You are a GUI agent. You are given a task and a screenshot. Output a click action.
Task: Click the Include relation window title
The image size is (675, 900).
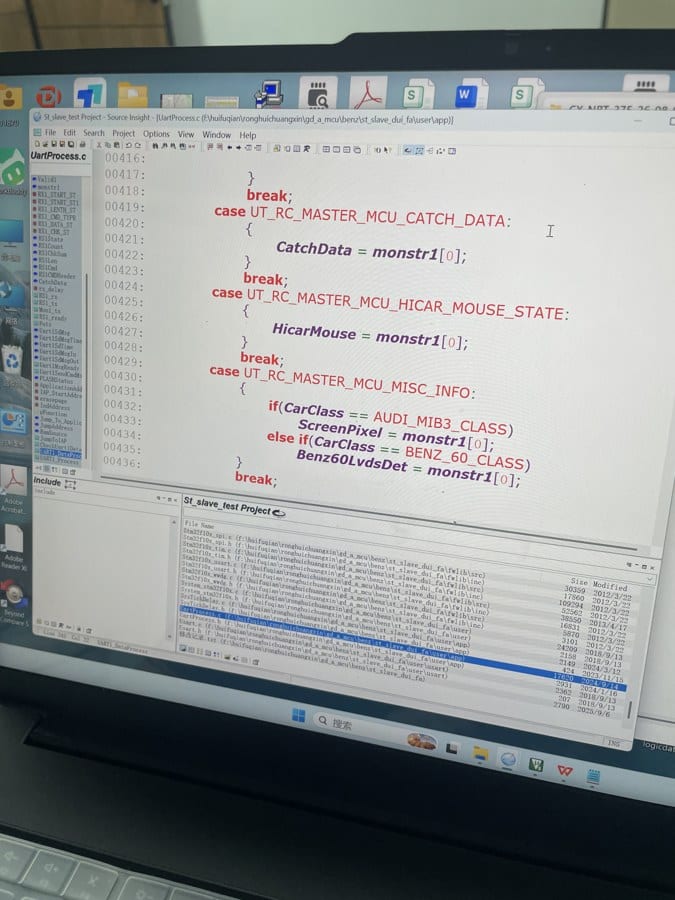pos(47,481)
